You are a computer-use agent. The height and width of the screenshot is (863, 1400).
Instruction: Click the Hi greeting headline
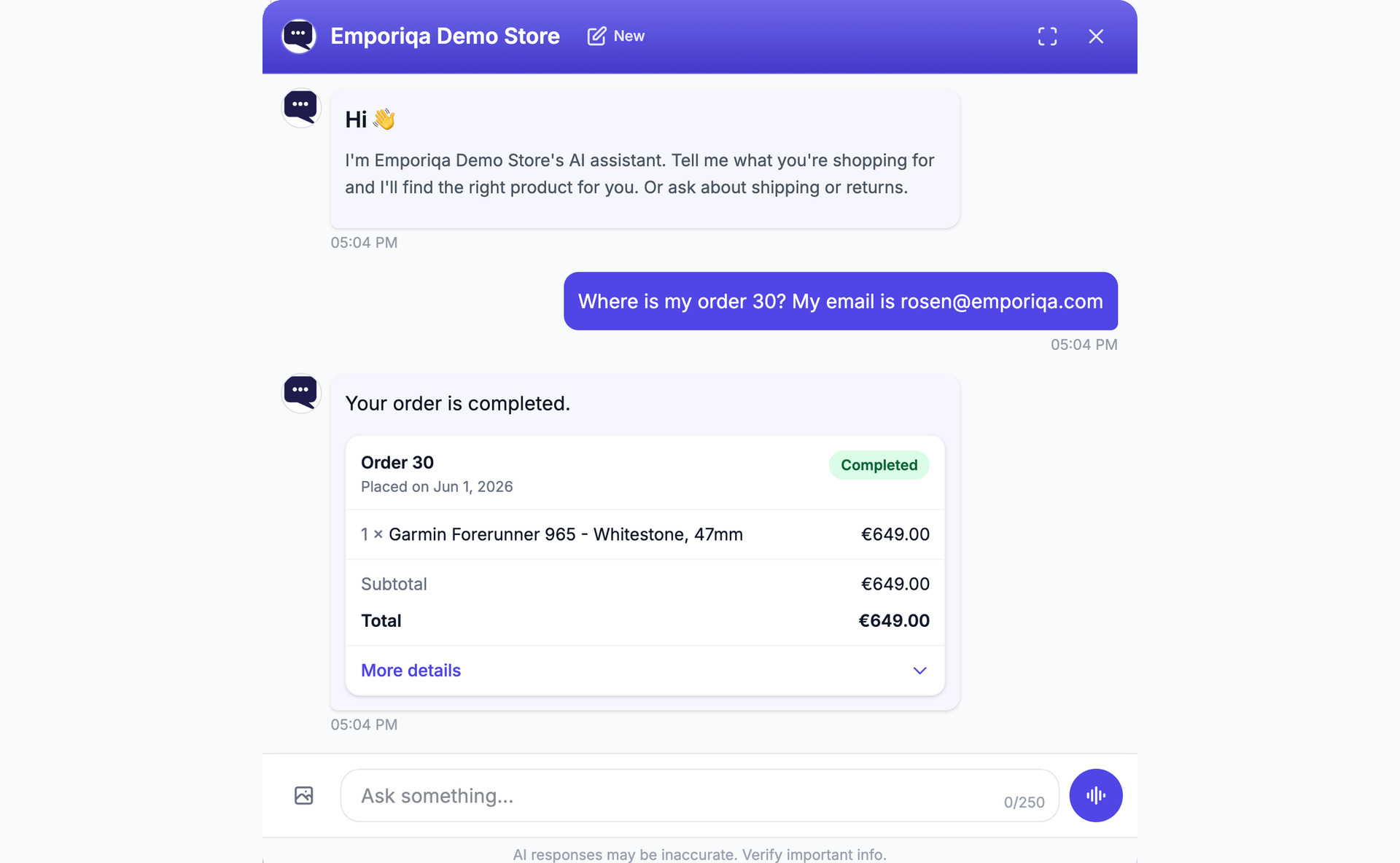tap(370, 120)
